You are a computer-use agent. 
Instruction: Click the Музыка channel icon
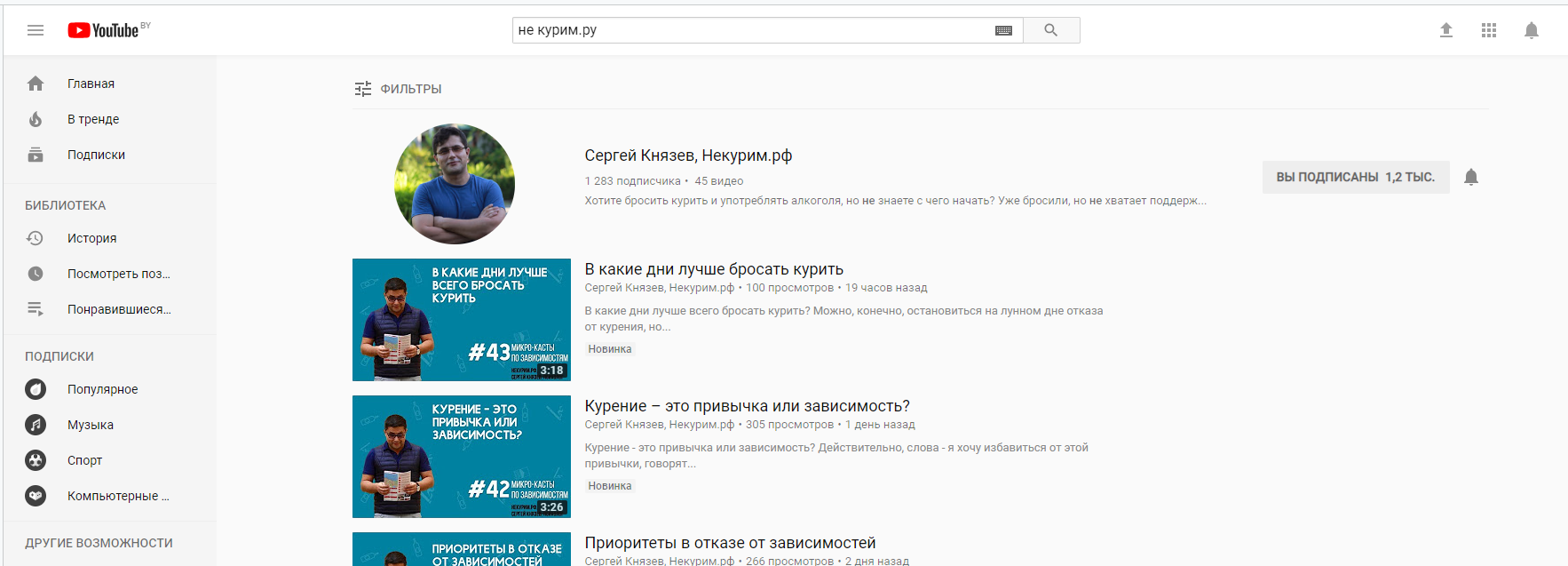[x=36, y=425]
